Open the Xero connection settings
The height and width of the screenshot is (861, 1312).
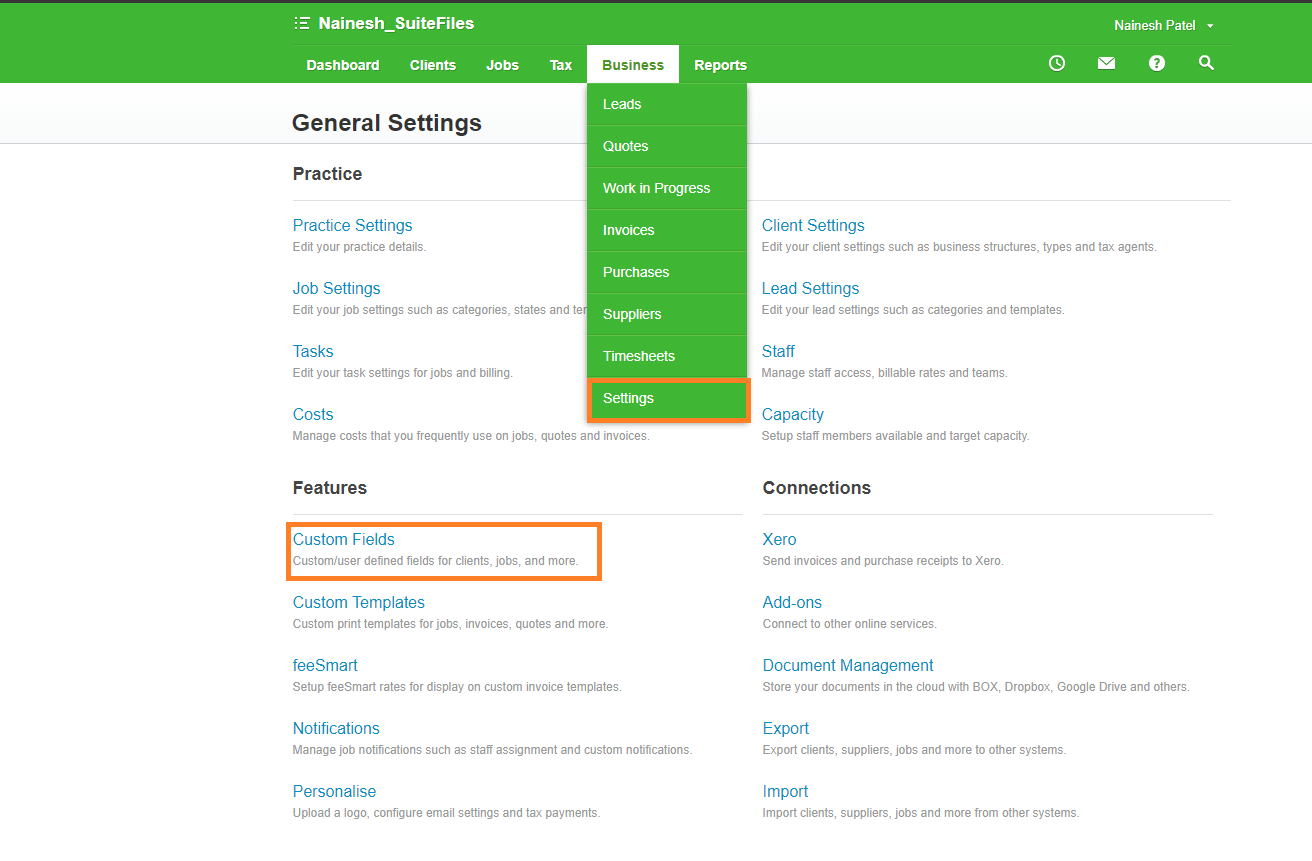coord(779,539)
